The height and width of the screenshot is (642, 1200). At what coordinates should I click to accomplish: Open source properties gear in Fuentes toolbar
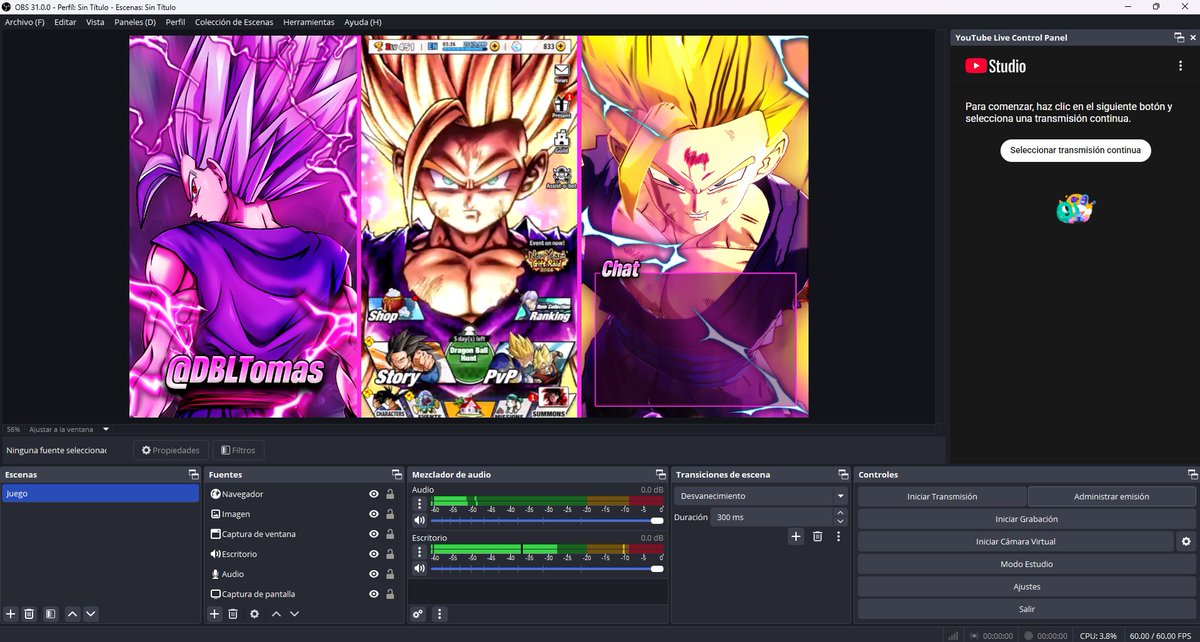click(255, 613)
